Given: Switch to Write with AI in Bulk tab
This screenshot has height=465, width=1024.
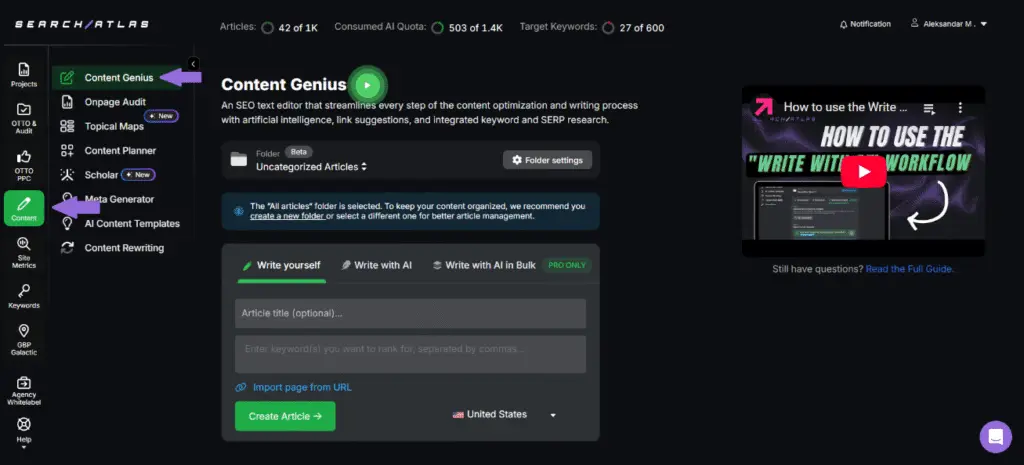Looking at the screenshot, I should 484,265.
